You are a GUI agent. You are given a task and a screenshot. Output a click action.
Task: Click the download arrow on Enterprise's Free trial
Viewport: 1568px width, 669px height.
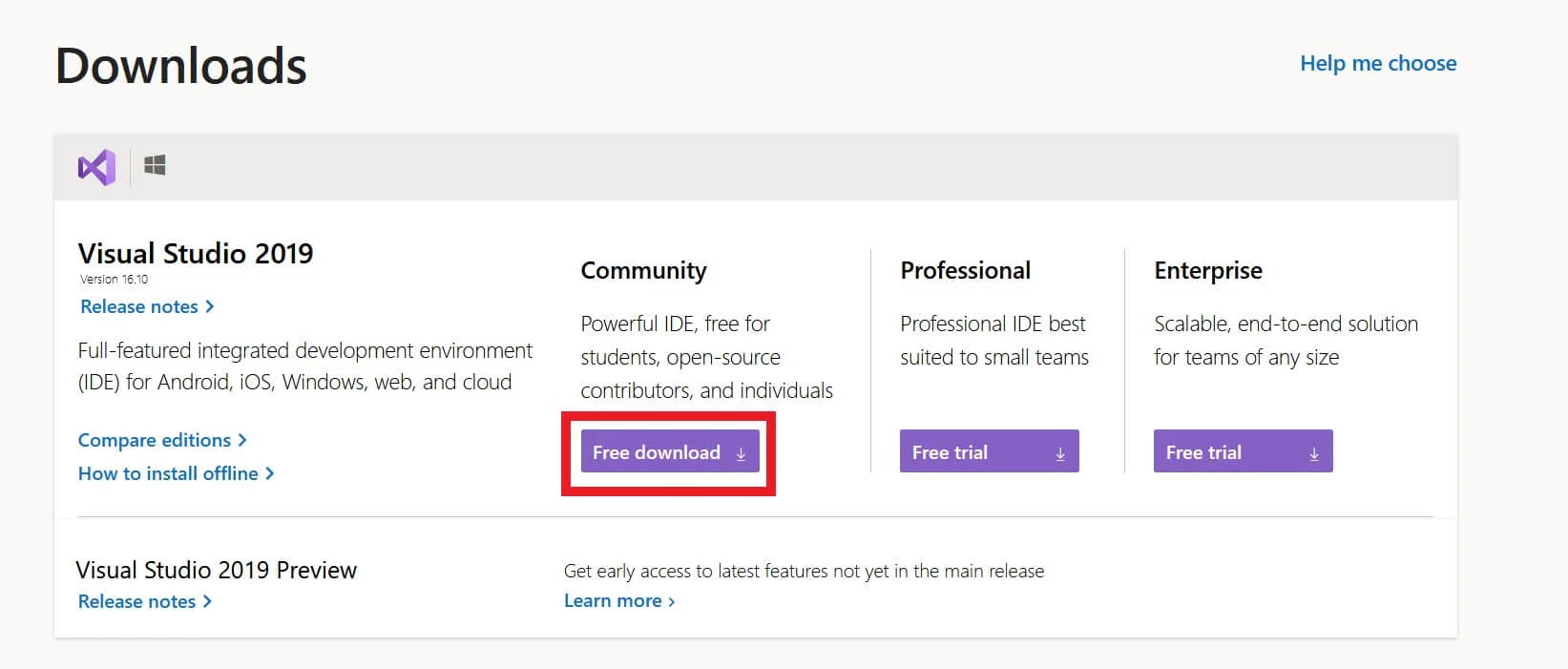[1313, 454]
